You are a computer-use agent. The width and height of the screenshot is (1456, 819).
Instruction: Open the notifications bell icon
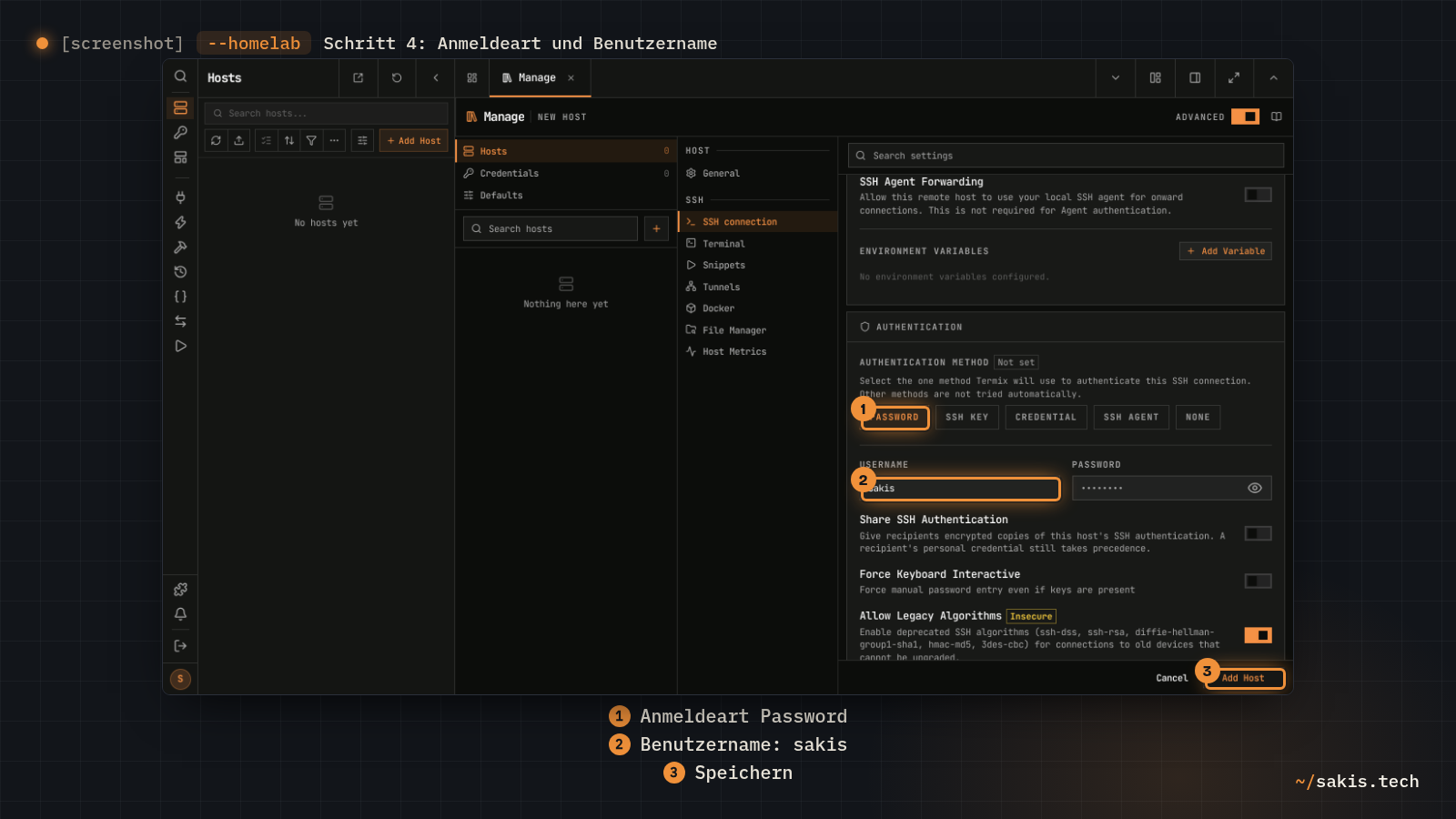click(x=180, y=614)
